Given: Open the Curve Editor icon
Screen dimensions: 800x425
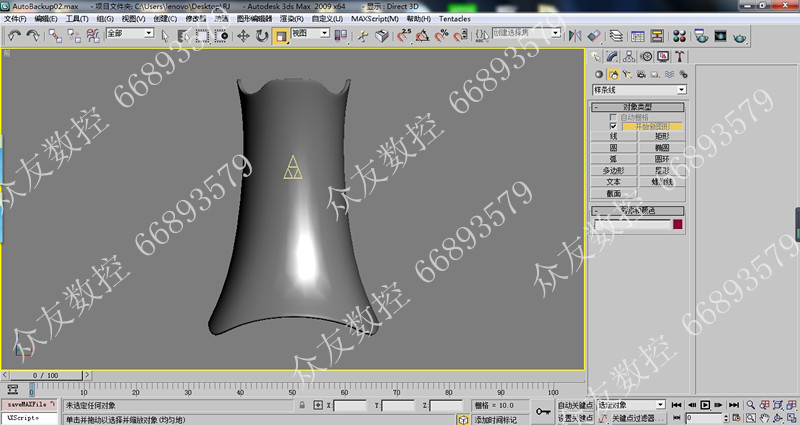Looking at the screenshot, I should (638, 36).
